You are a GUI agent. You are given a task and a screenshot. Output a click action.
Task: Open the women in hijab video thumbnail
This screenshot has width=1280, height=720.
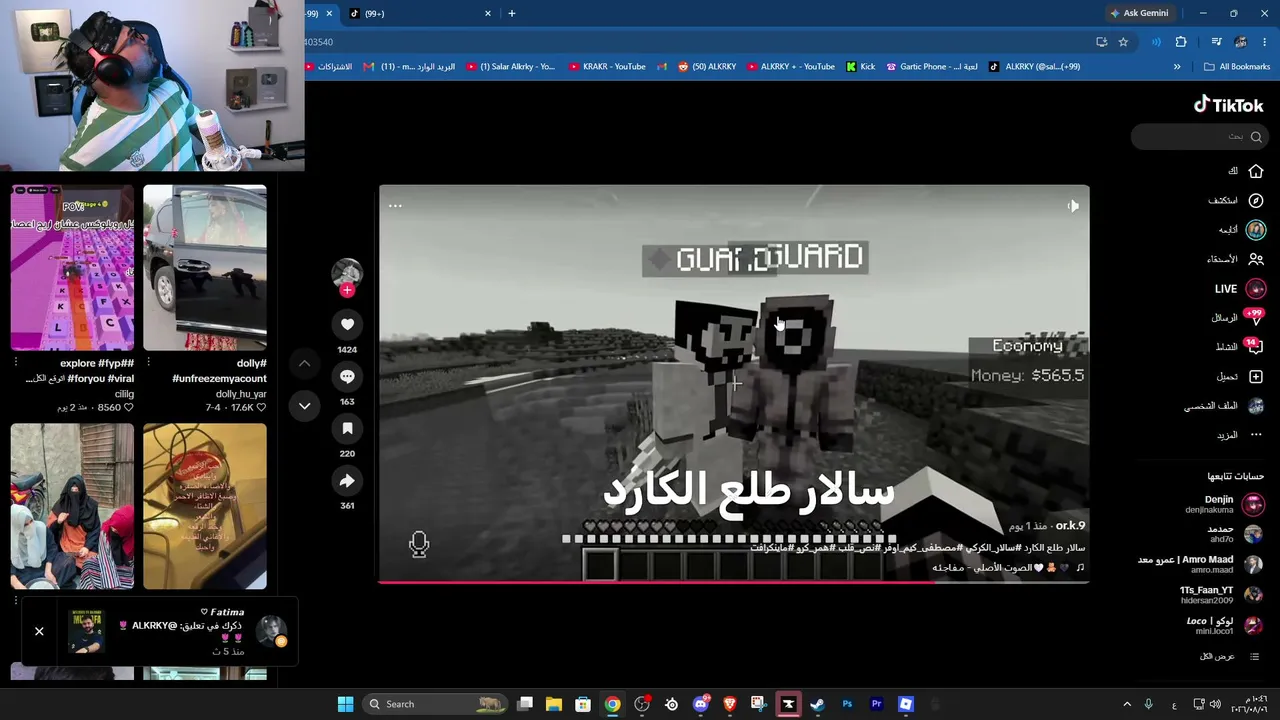pos(72,506)
